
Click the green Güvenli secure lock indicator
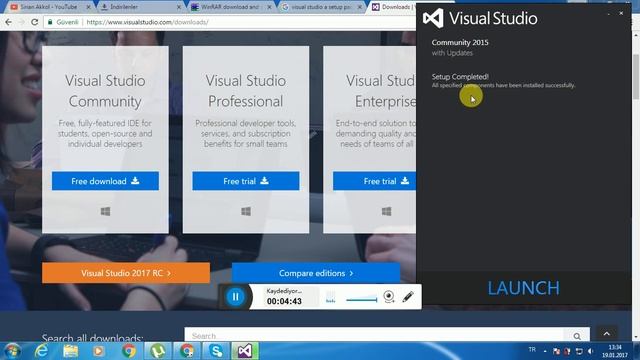pos(63,22)
